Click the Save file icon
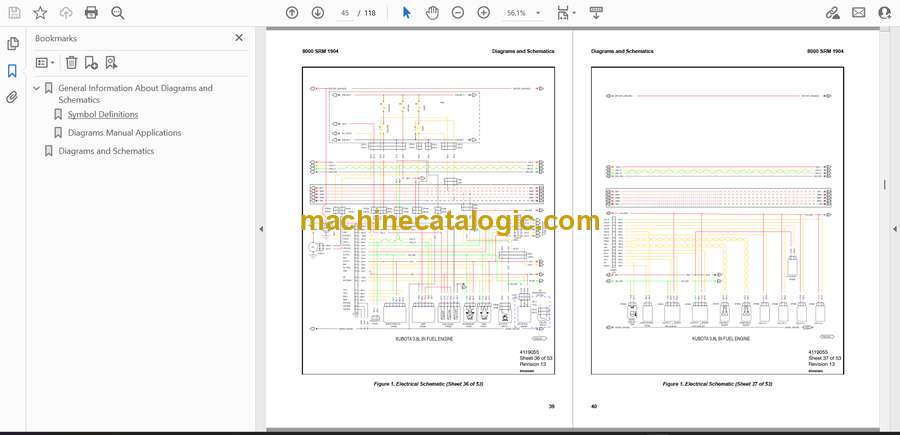 click(x=14, y=13)
